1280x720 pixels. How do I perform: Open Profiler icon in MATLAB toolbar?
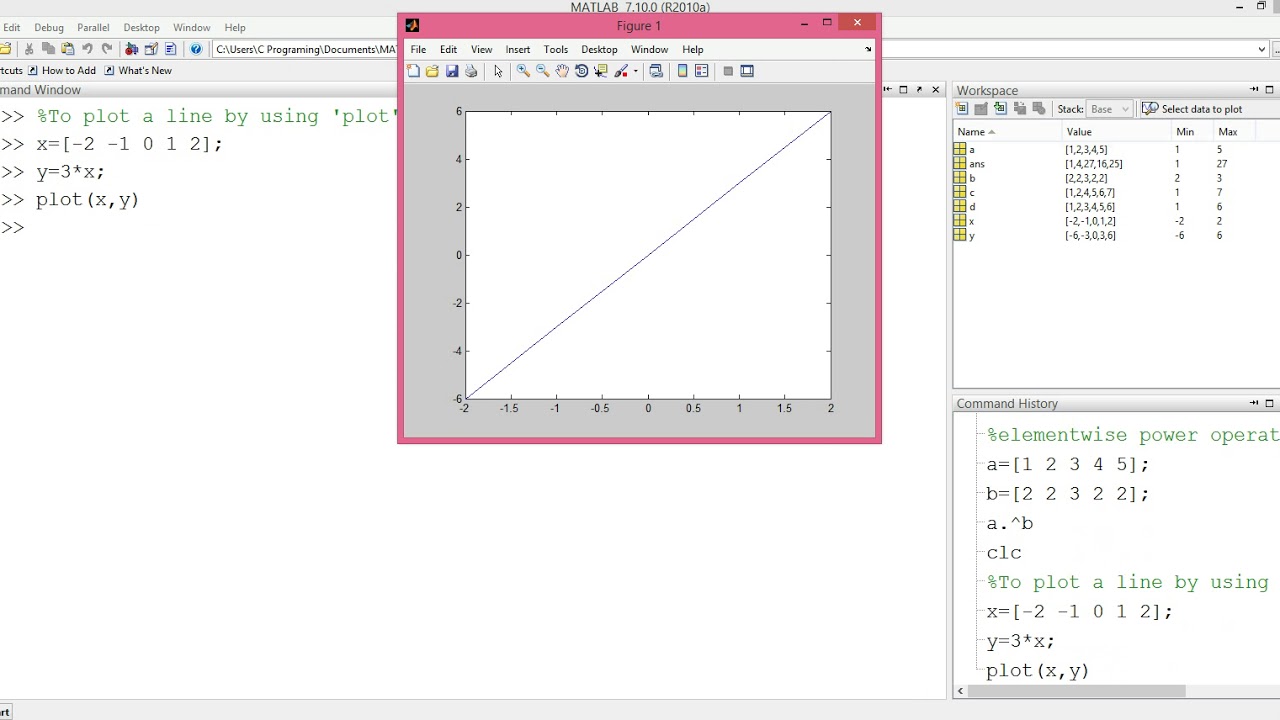tap(170, 49)
